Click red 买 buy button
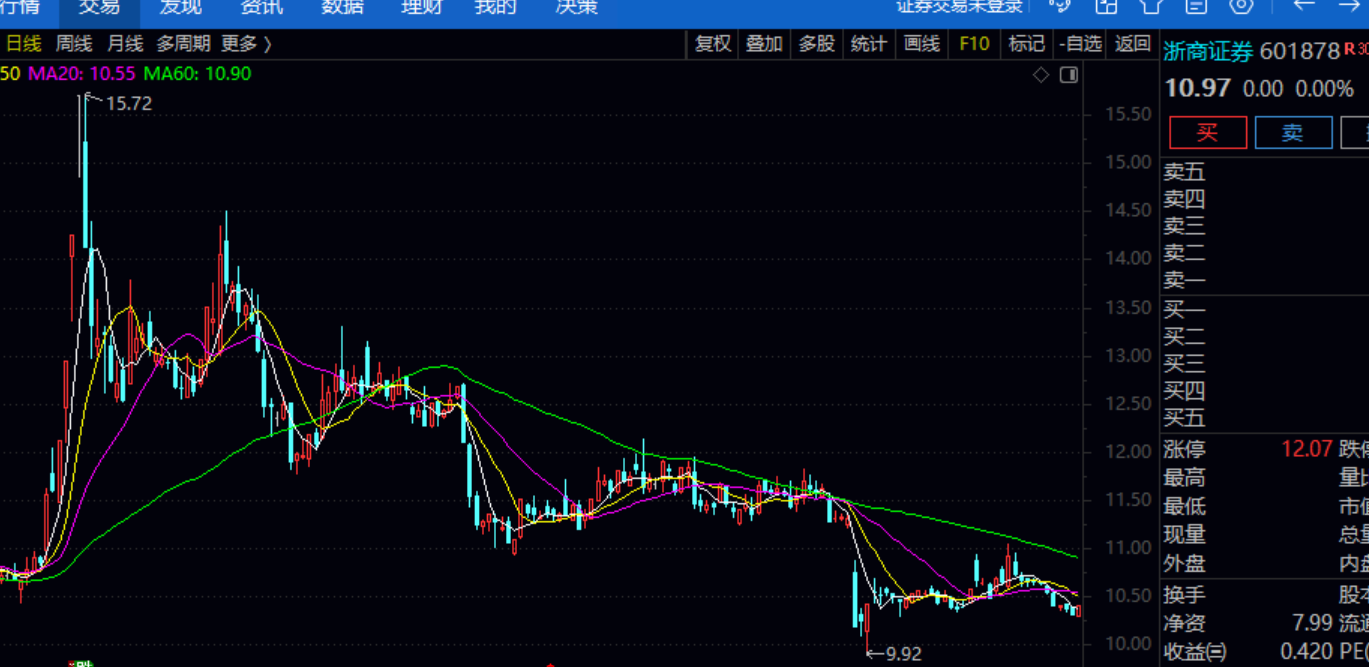The height and width of the screenshot is (667, 1369). click(1208, 133)
